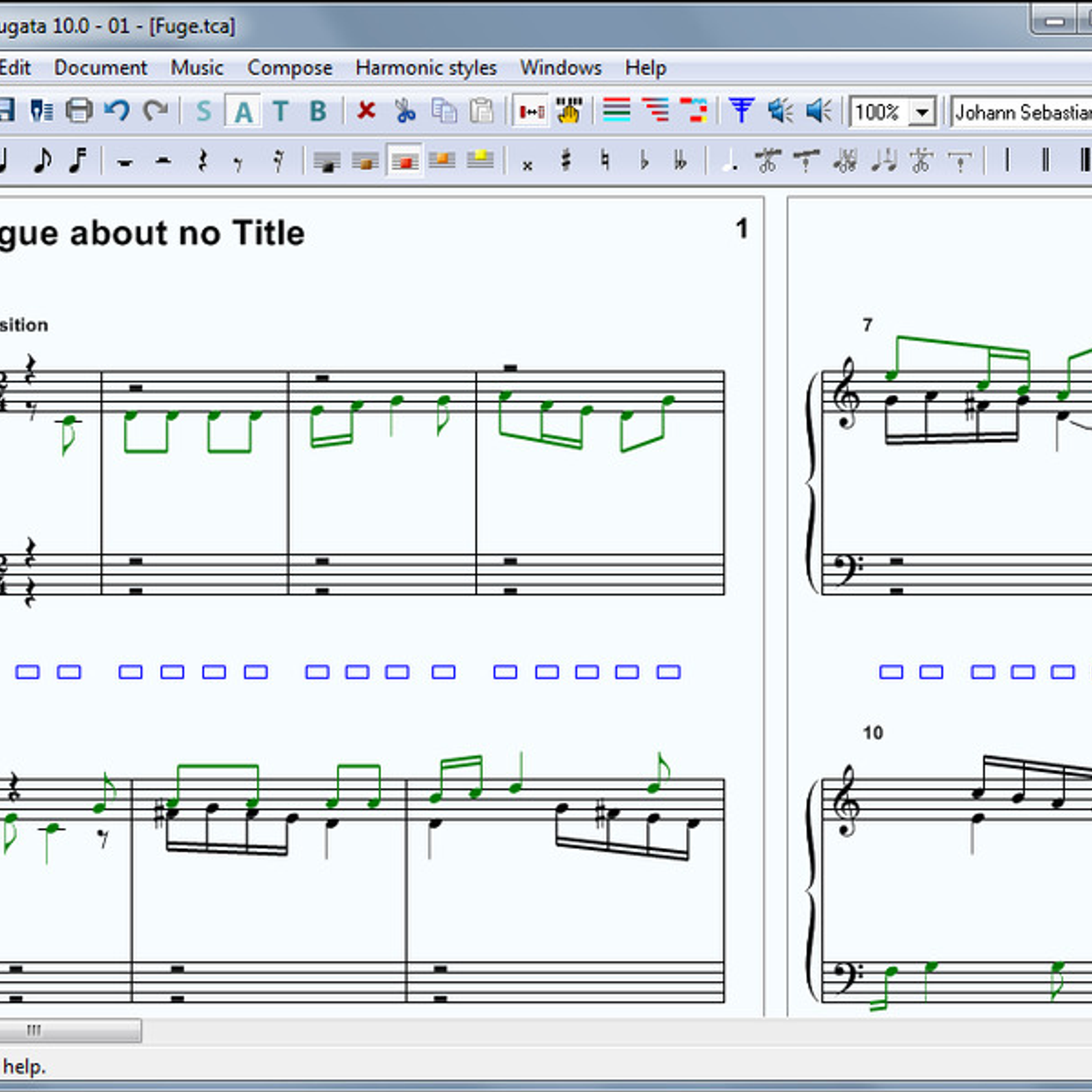This screenshot has height=1092, width=1092.
Task: Select the Tenor voice (T)
Action: point(281,111)
